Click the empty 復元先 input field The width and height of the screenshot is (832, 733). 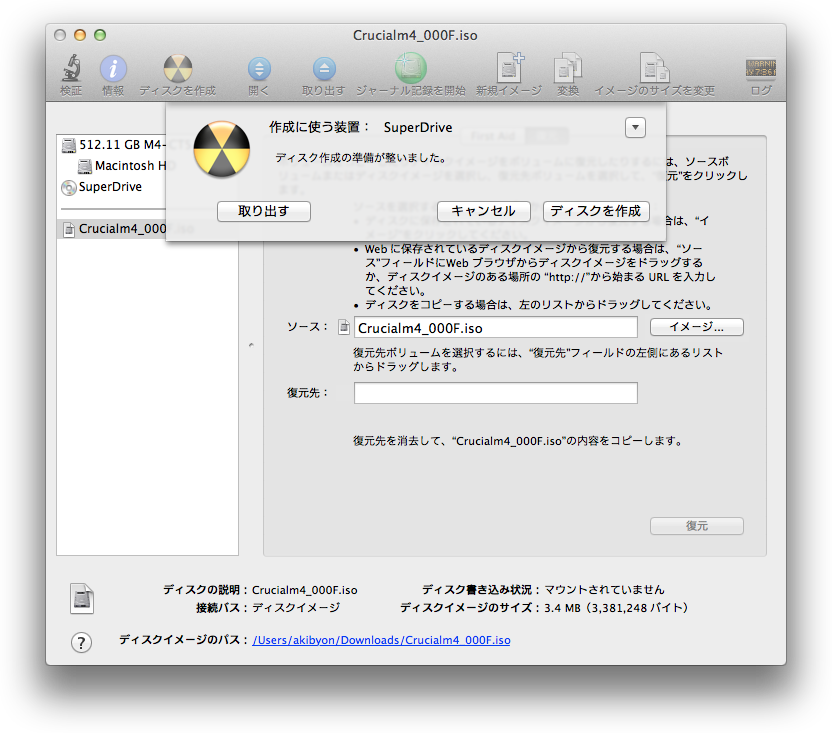pos(496,393)
